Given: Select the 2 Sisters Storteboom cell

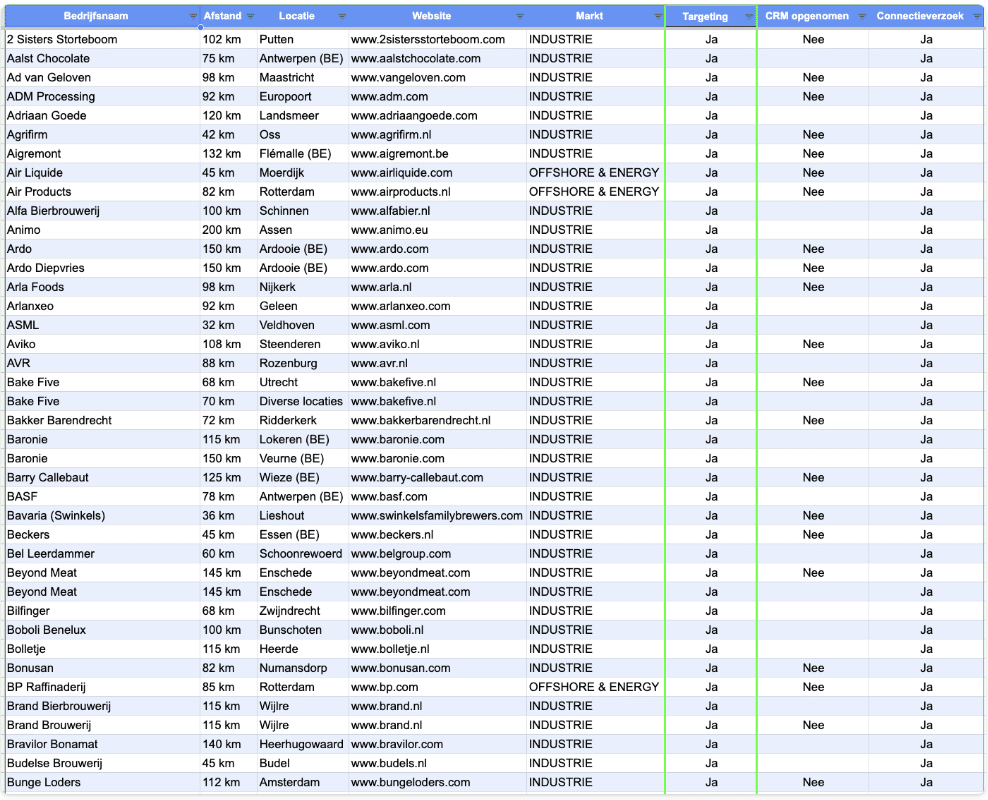Looking at the screenshot, I should (62, 40).
